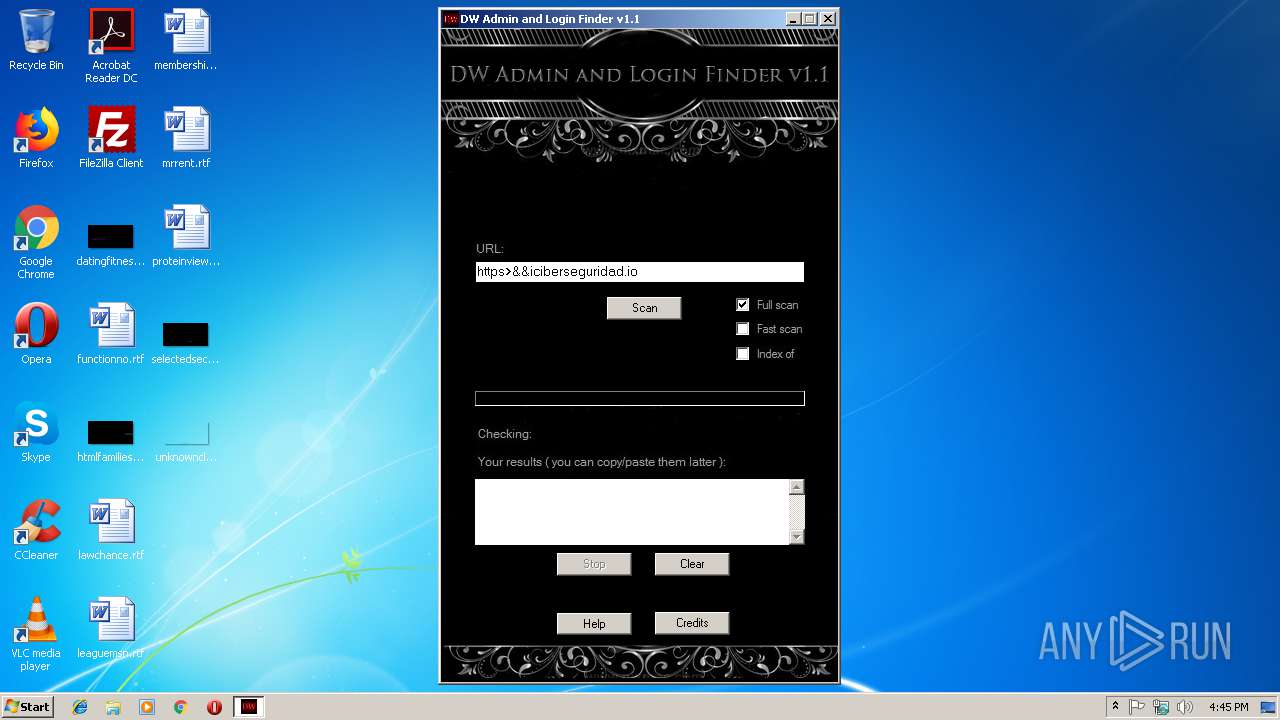Click the Scan button
This screenshot has width=1280, height=720.
pos(644,308)
